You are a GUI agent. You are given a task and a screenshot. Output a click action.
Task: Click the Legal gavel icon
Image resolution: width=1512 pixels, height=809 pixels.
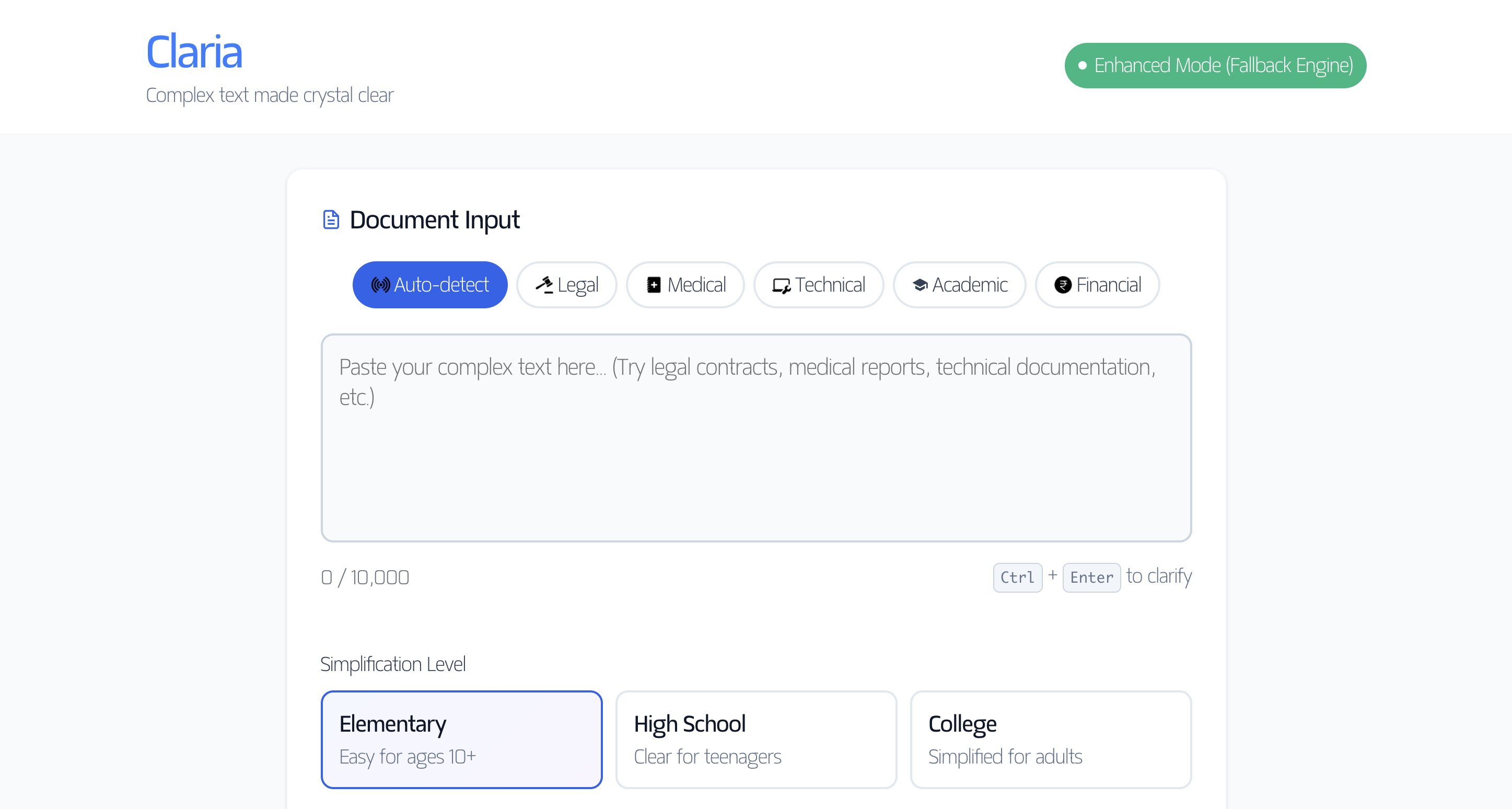pyautogui.click(x=544, y=285)
